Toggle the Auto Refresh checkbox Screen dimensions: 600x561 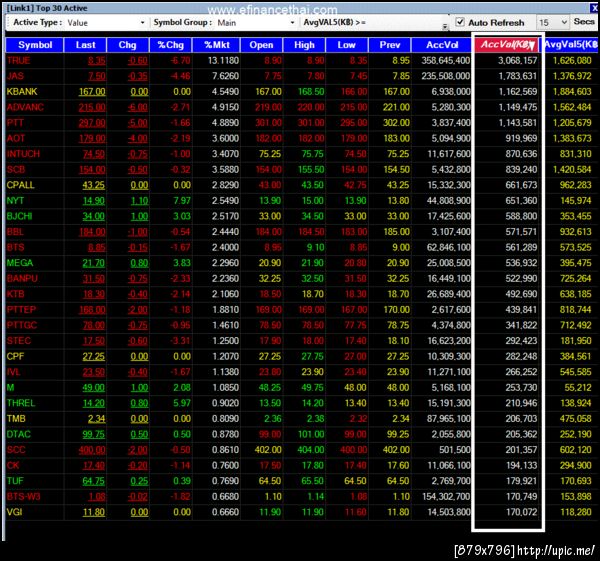click(x=460, y=22)
